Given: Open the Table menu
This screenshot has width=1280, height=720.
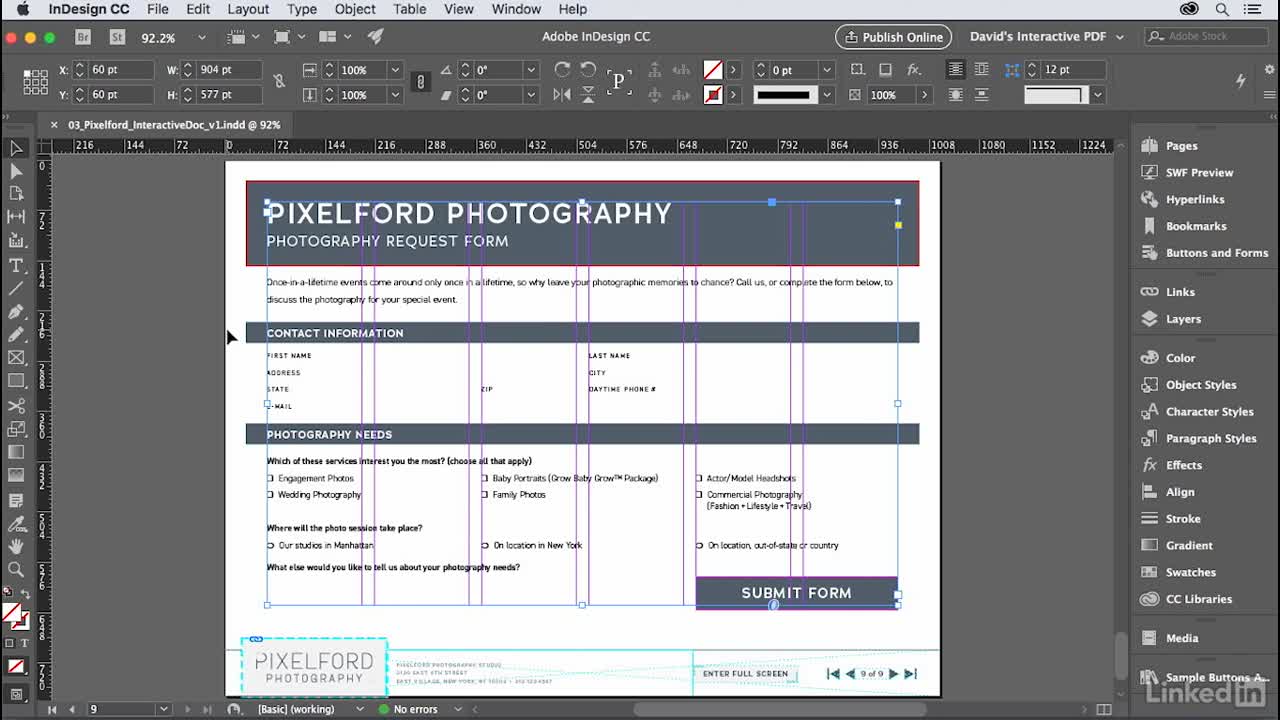Looking at the screenshot, I should point(410,9).
